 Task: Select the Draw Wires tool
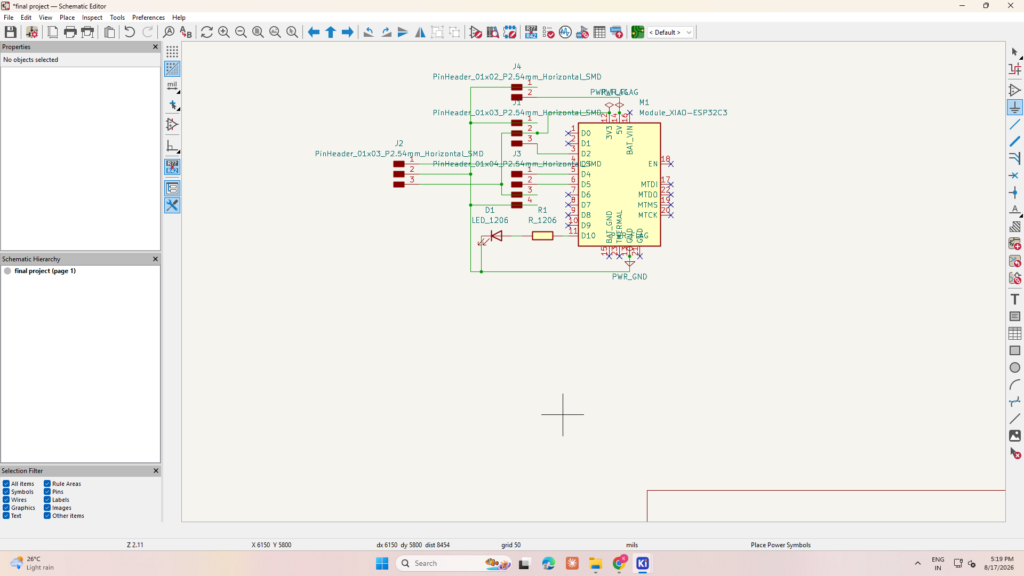click(x=1014, y=124)
